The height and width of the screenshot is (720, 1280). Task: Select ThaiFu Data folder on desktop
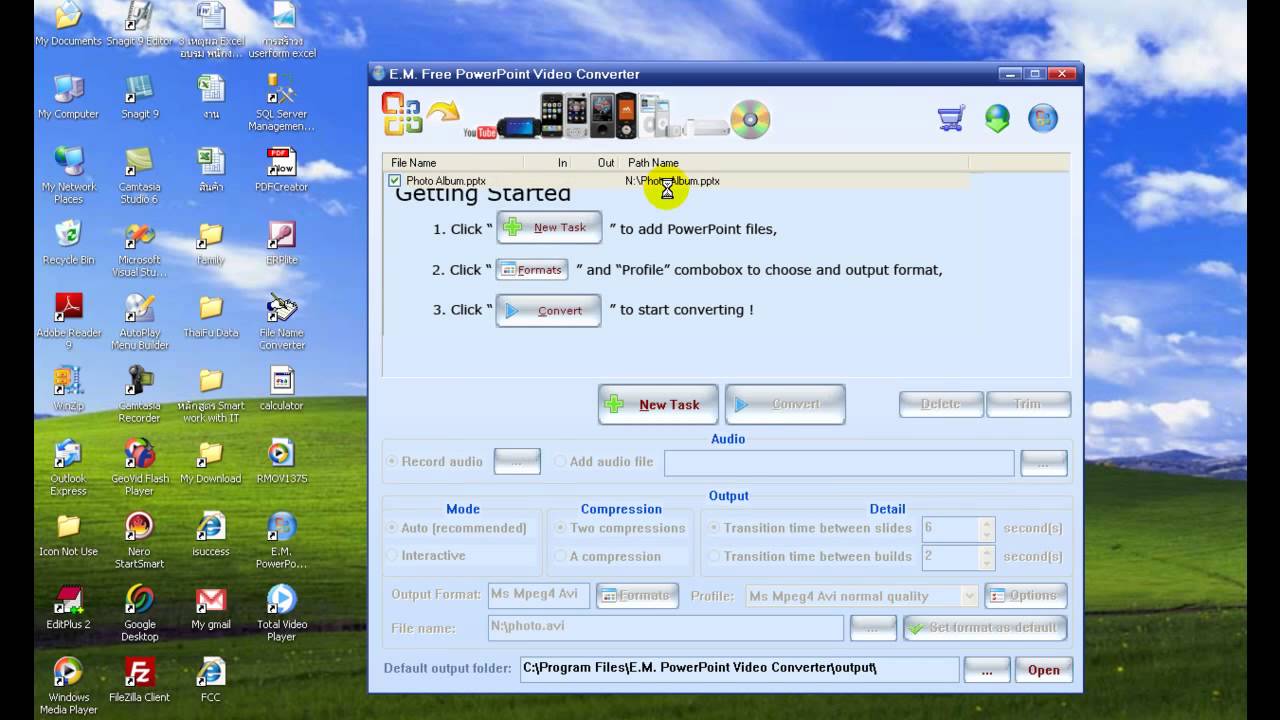pos(211,316)
